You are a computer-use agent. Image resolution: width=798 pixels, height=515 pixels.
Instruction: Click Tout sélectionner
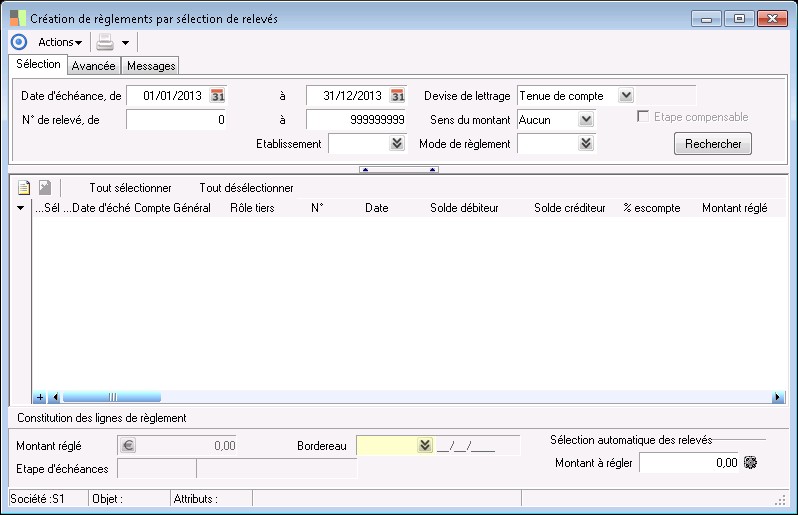(130, 188)
